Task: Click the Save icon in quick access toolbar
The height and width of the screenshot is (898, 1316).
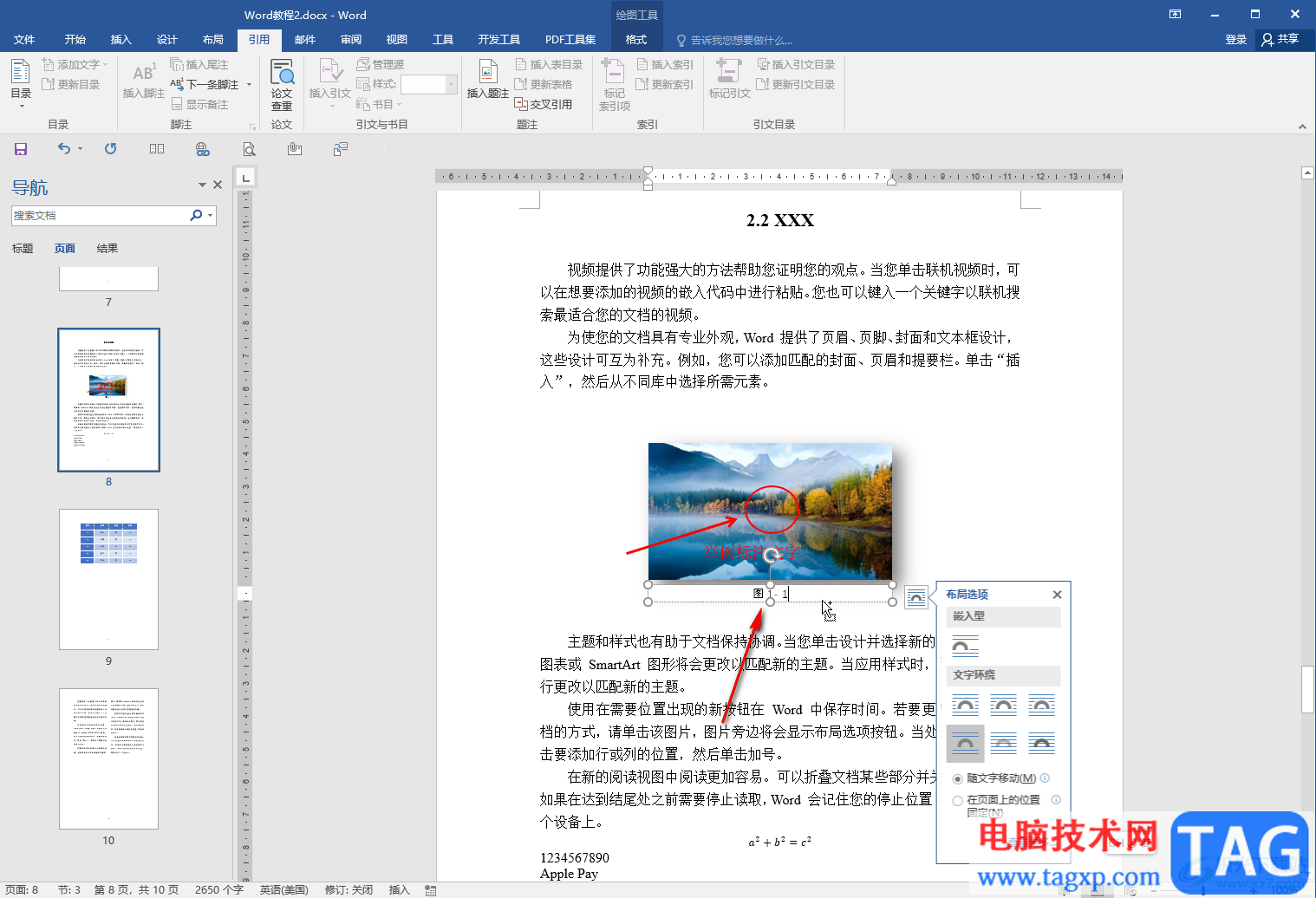Action: click(21, 149)
